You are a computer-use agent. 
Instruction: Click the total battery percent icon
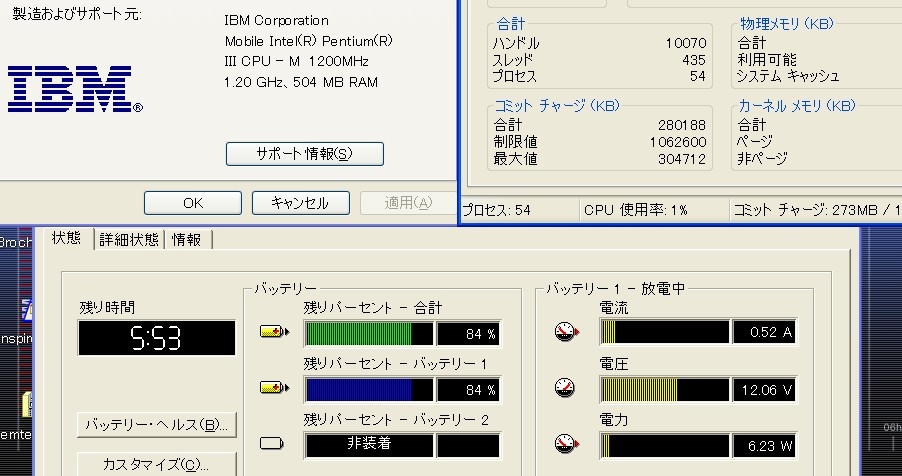(274, 332)
